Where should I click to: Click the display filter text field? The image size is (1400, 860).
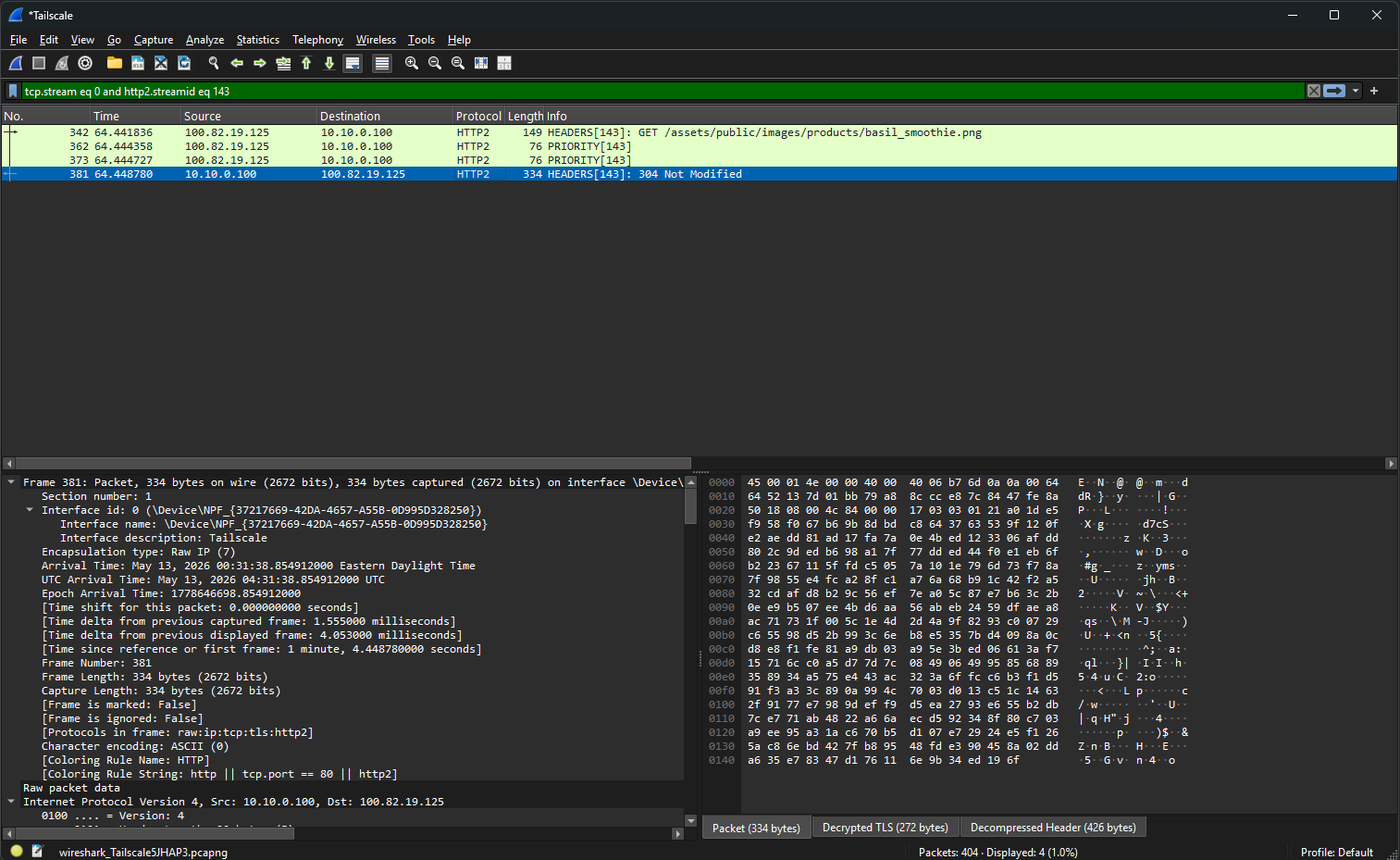[x=662, y=91]
